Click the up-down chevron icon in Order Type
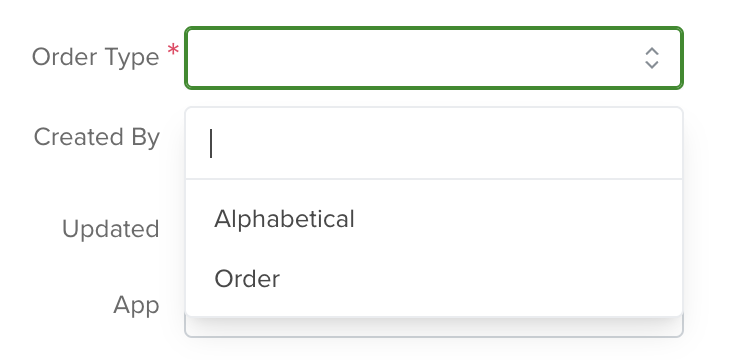 (651, 58)
